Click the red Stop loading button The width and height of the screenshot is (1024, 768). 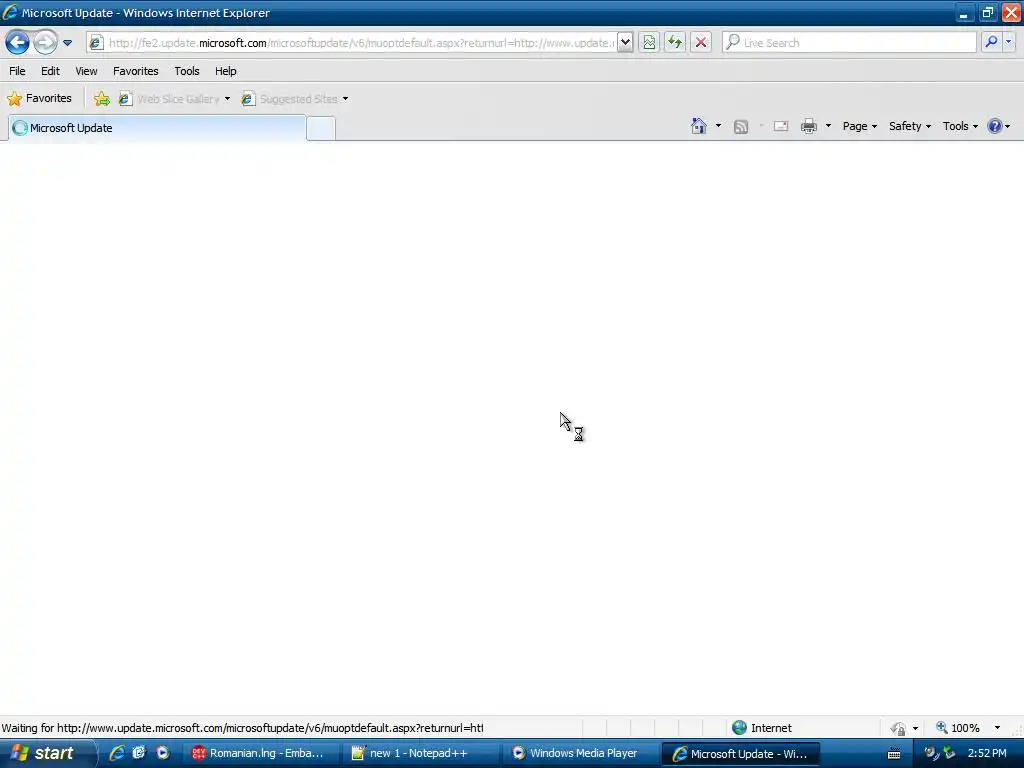(701, 43)
